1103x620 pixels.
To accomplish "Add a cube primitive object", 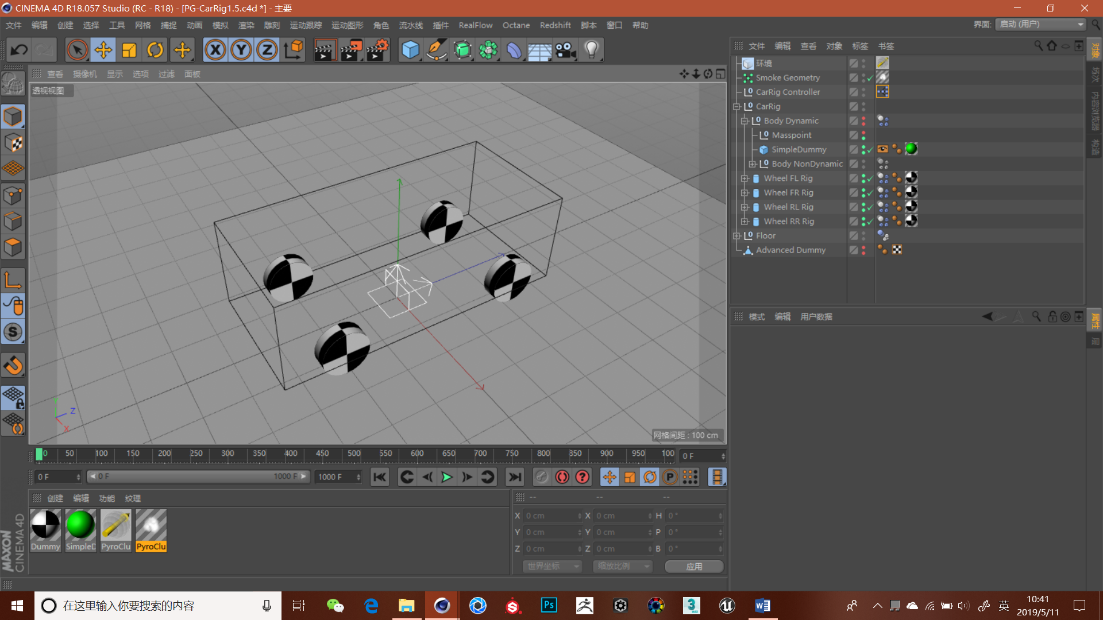I will tap(410, 50).
